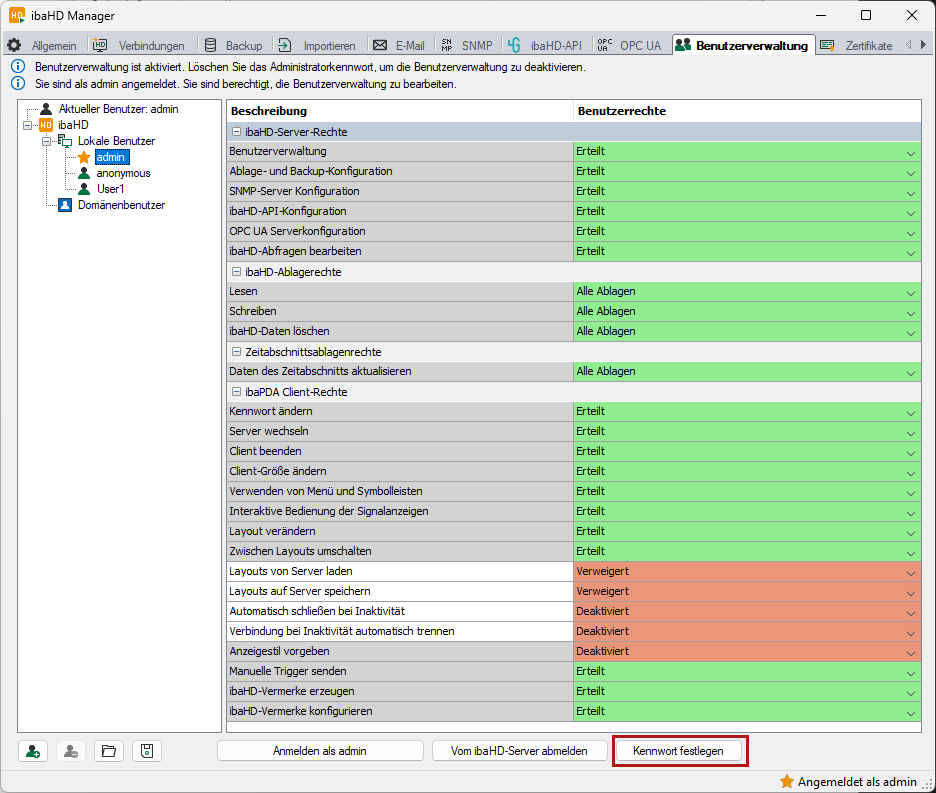Image resolution: width=936 pixels, height=793 pixels.
Task: Click Vom ibaHD-Server abmelden button
Action: point(518,751)
